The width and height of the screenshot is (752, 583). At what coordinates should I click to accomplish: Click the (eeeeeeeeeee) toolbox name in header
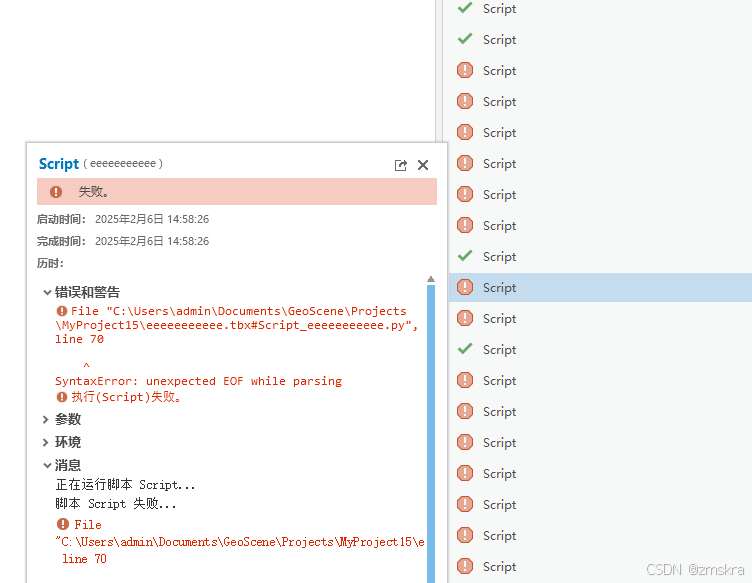coord(123,164)
